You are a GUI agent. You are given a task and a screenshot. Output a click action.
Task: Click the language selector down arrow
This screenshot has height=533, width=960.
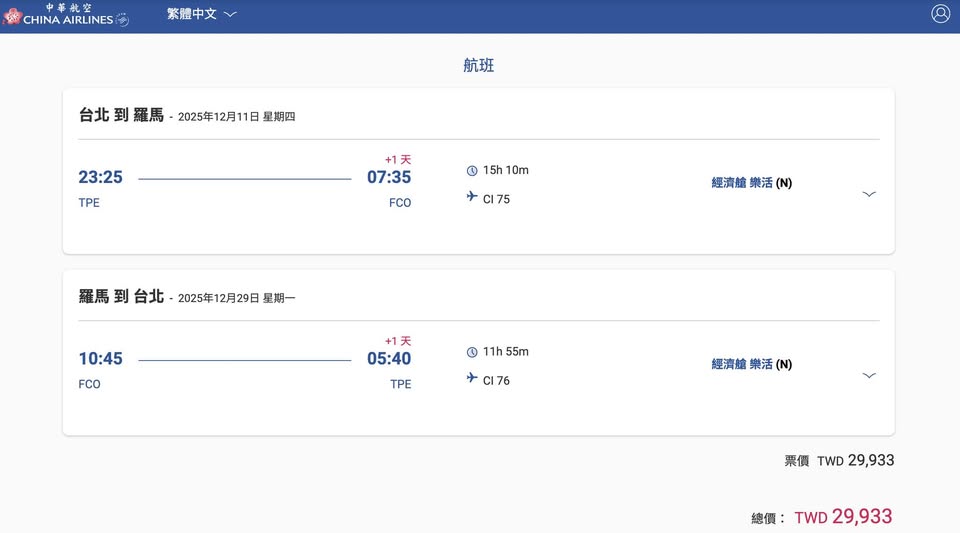pos(230,14)
